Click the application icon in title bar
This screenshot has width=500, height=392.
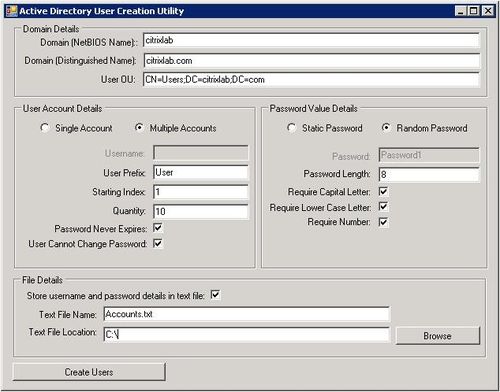tap(12, 11)
